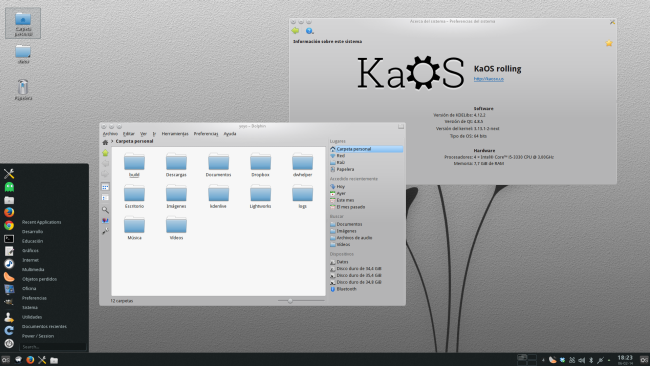The height and width of the screenshot is (366, 650).
Task: Open Dolphin's wrench configure icon
Action: (105, 231)
